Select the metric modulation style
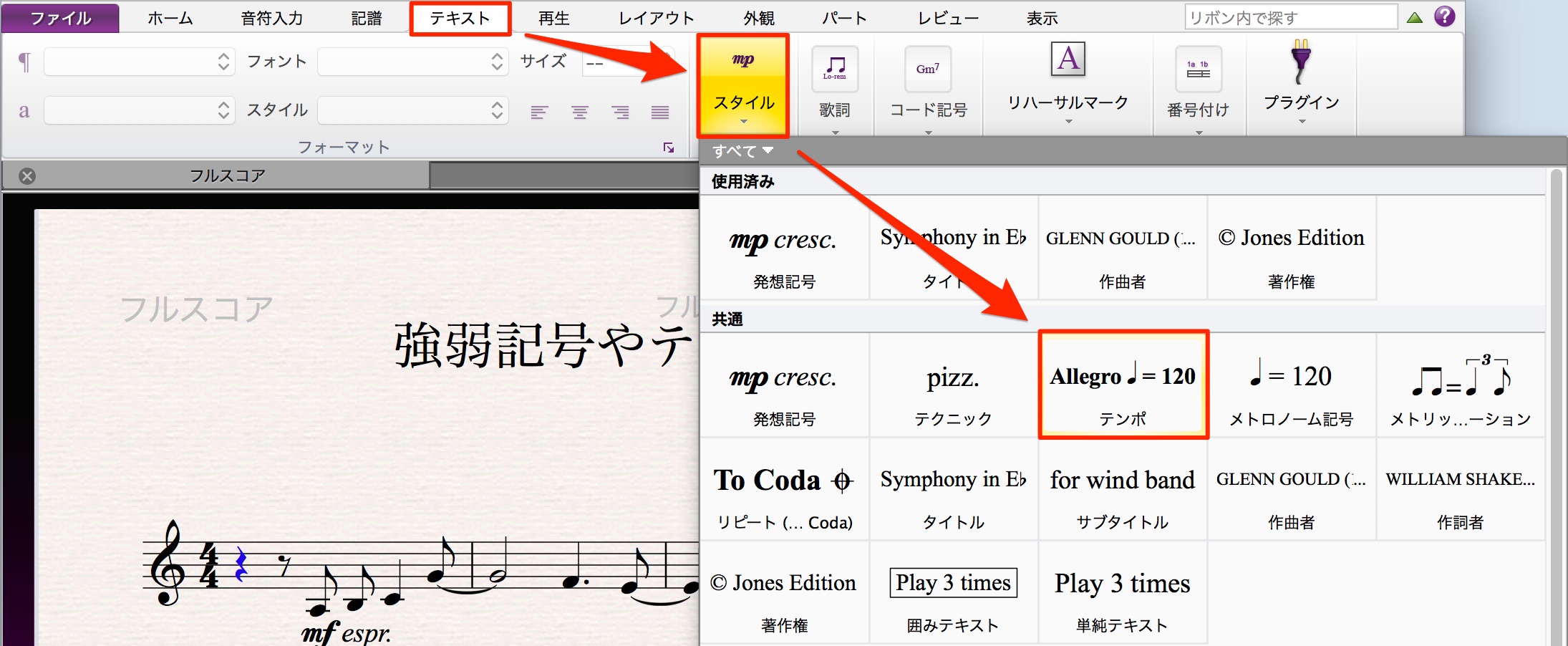 1460,385
